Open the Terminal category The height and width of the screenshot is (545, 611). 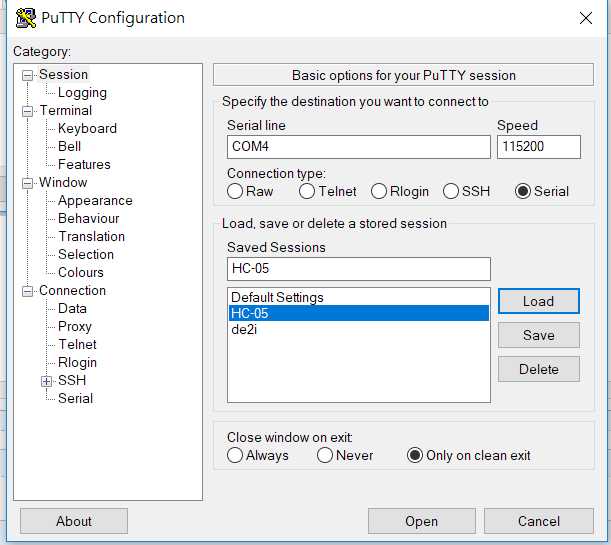pyautogui.click(x=66, y=111)
